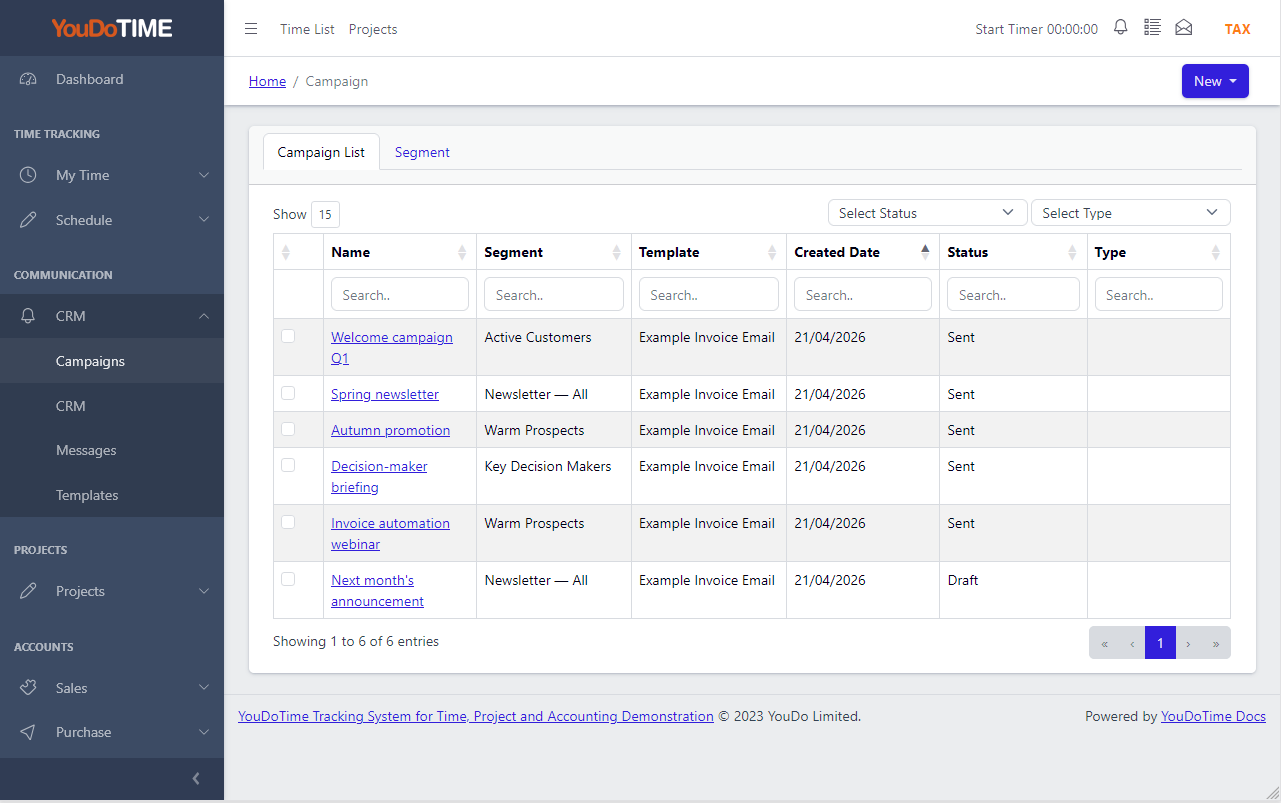Switch to the Segment tab
Screen dimensions: 1281x803
pyautogui.click(x=422, y=152)
